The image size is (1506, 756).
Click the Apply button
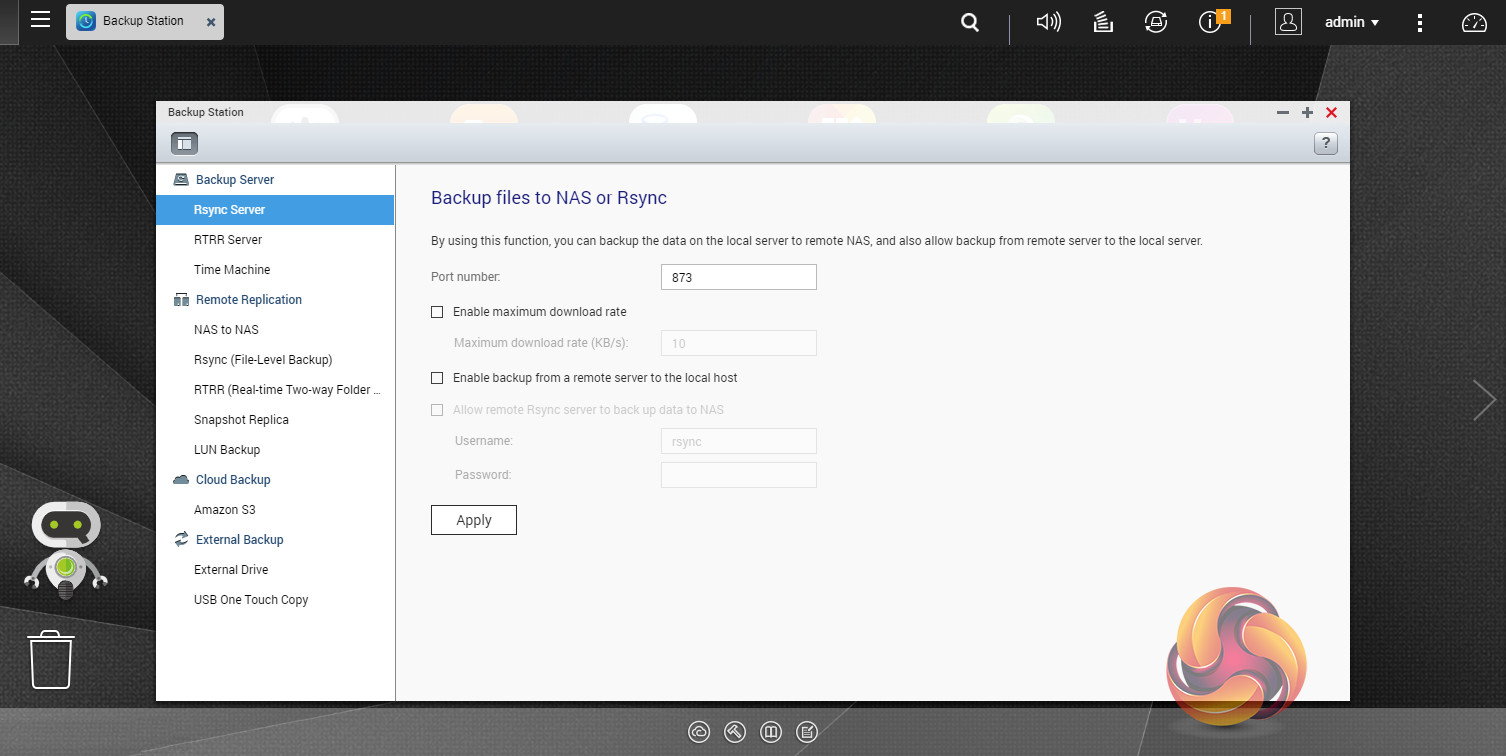pos(474,520)
